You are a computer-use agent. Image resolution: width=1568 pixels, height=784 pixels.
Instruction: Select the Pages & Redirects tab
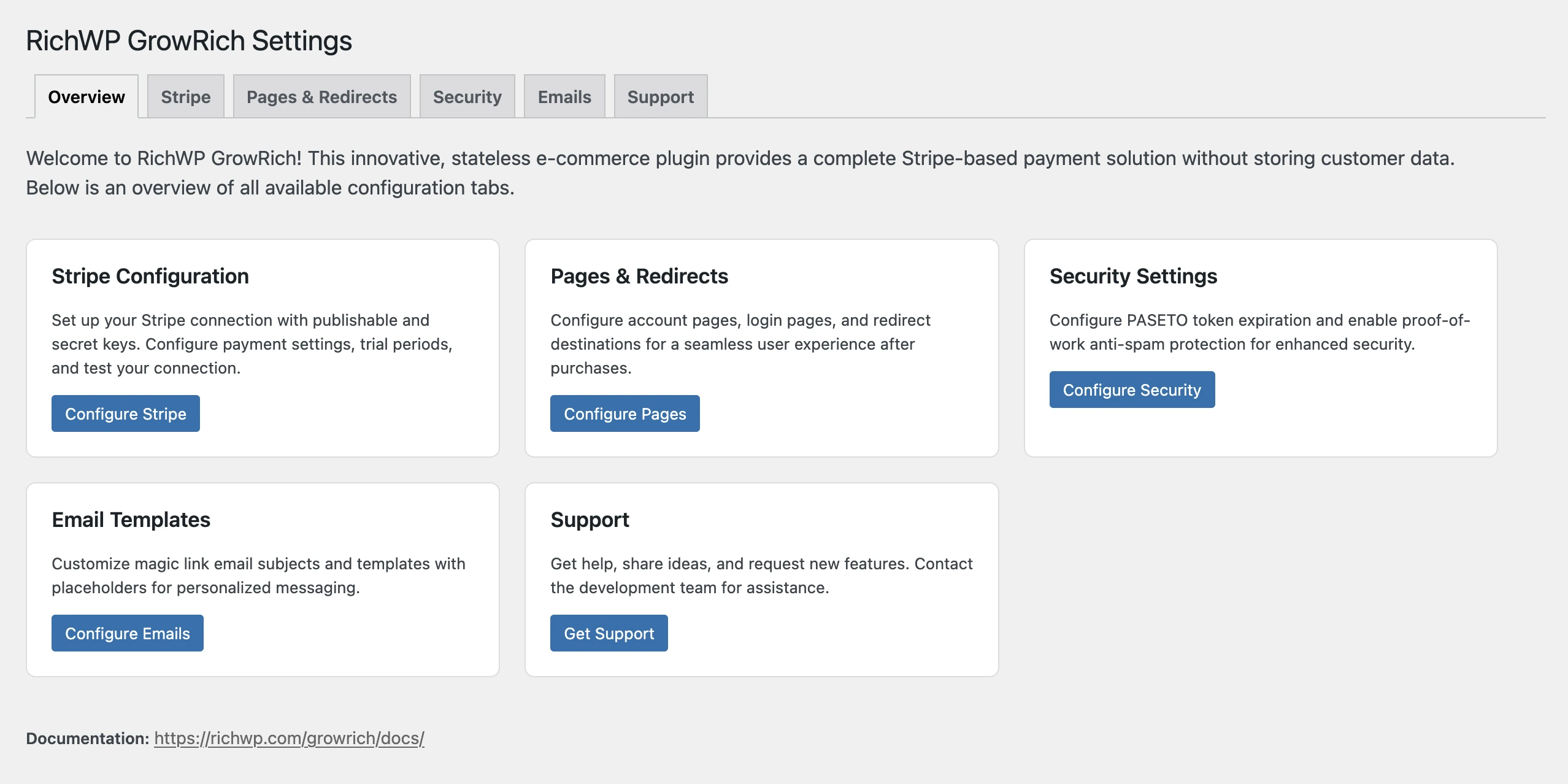[321, 97]
